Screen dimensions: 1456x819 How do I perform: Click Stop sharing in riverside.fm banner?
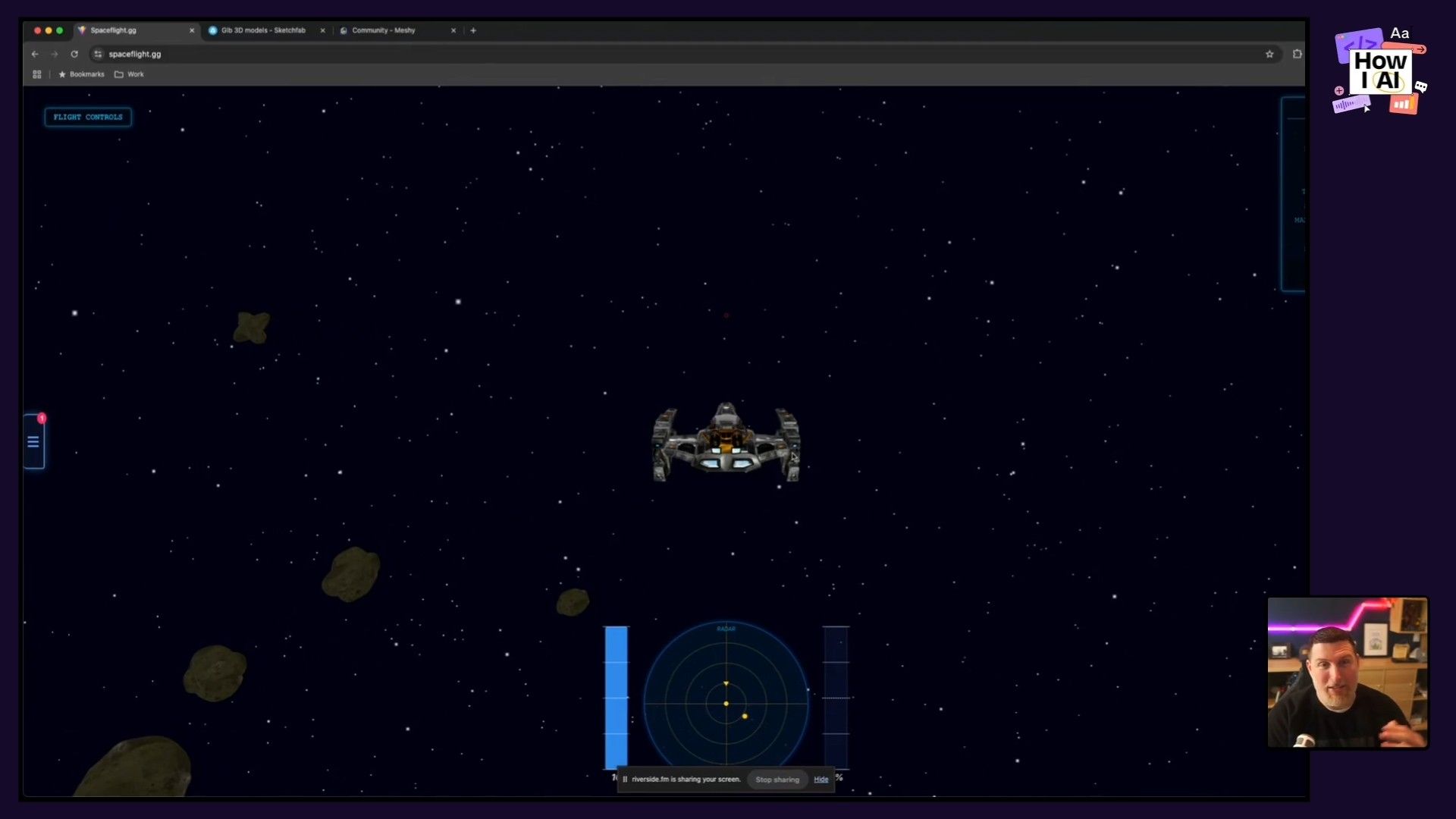pyautogui.click(x=777, y=780)
